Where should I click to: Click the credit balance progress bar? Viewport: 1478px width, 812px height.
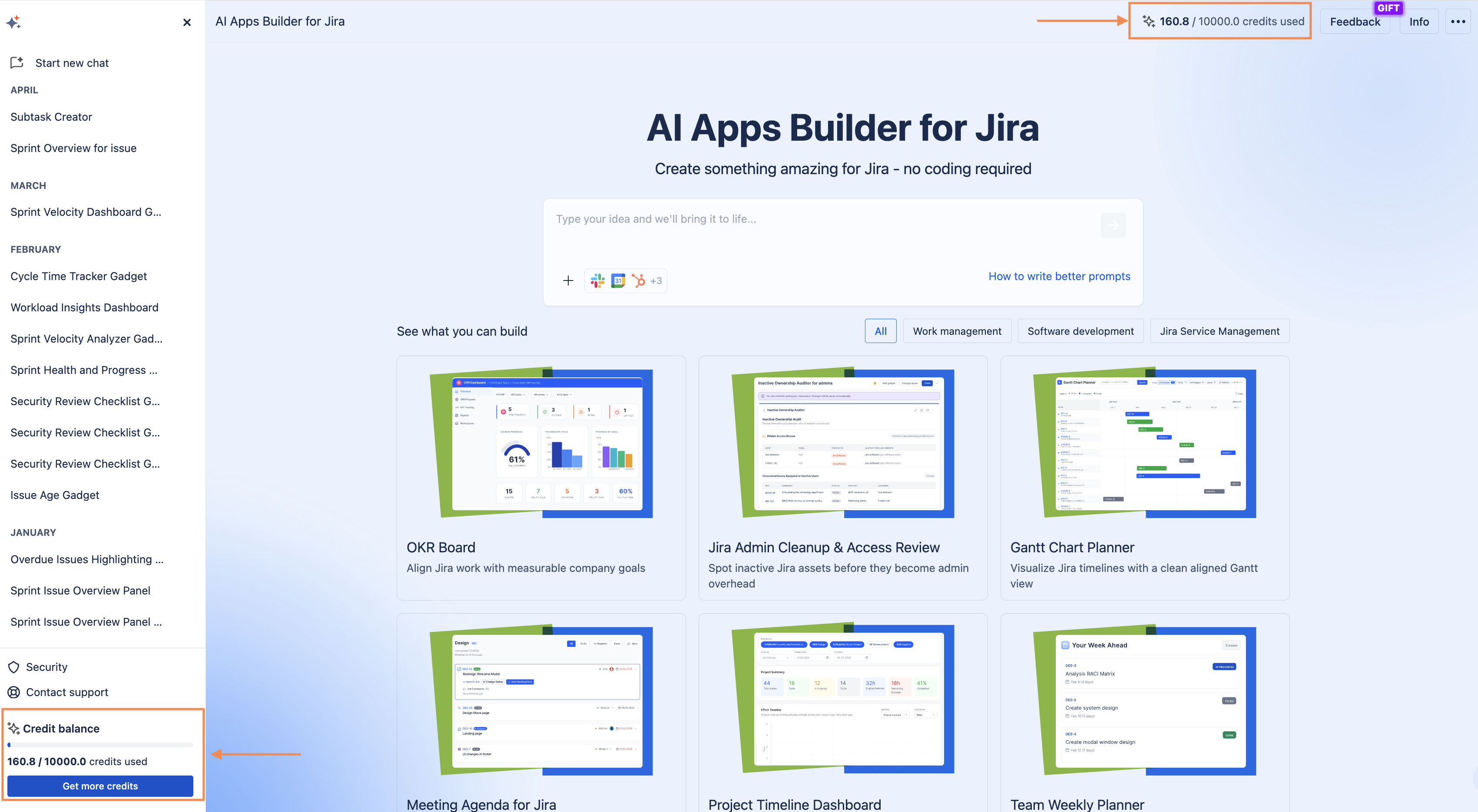coord(100,745)
